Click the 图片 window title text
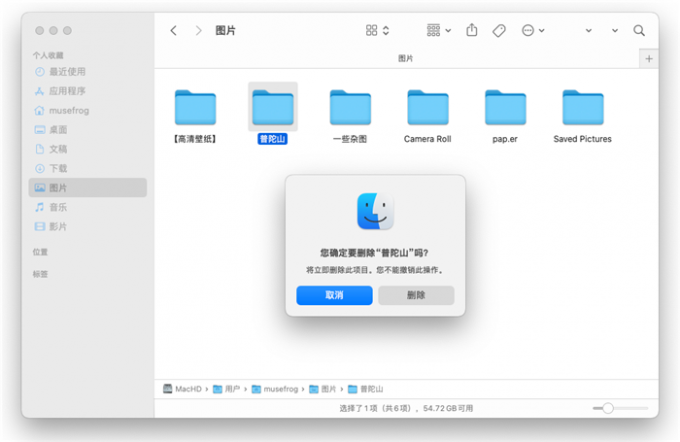Viewport: 680px width, 442px height. click(226, 30)
